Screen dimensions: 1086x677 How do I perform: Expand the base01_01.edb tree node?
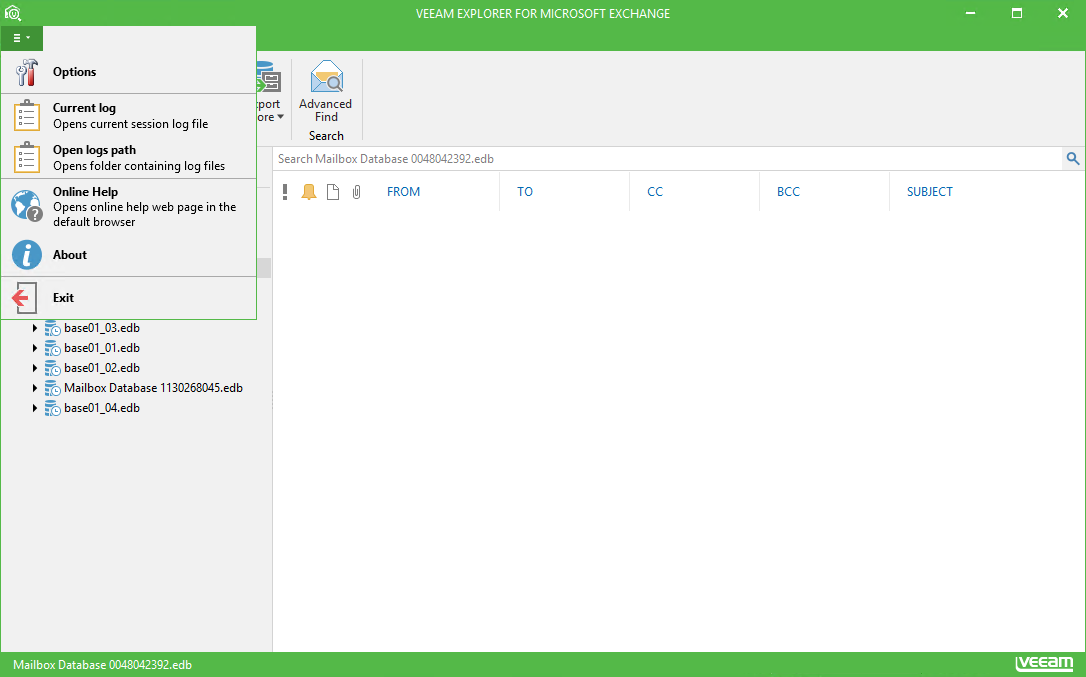pyautogui.click(x=35, y=348)
